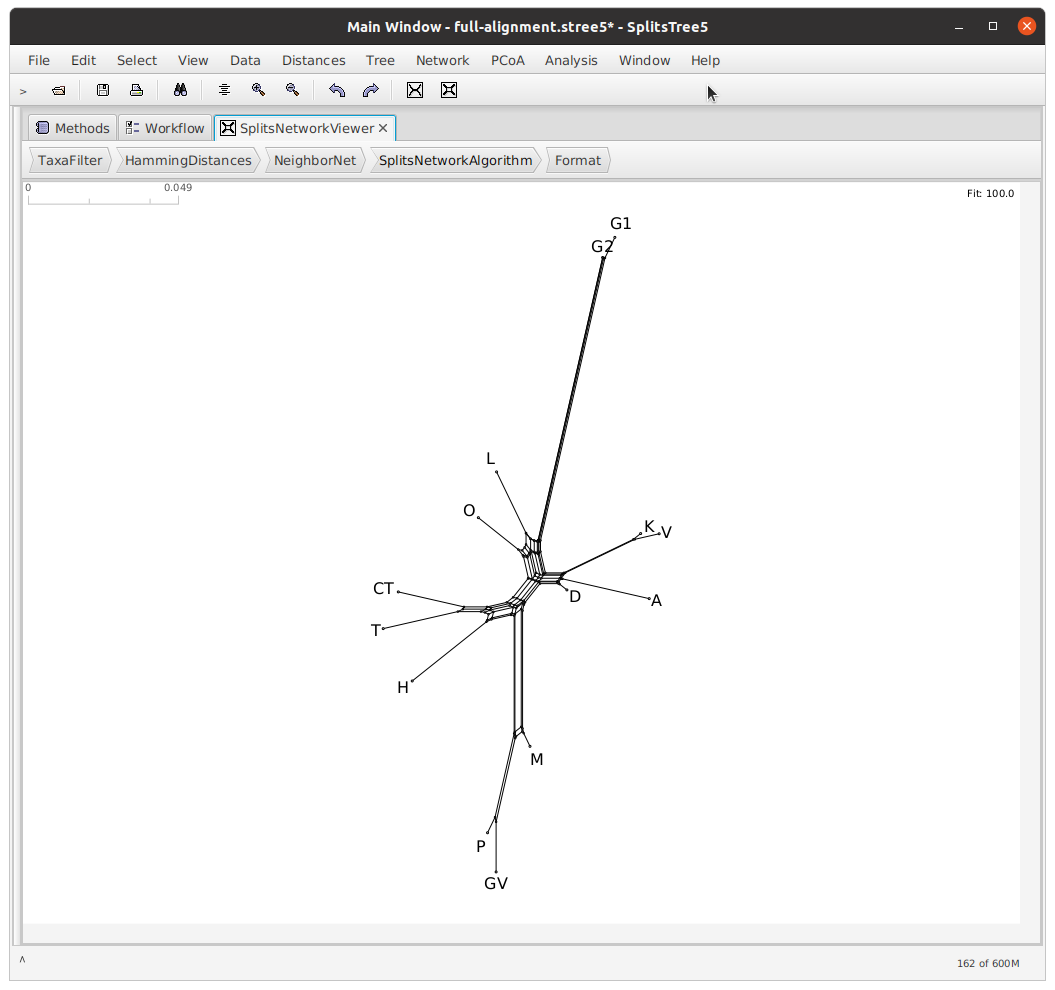Open Find using the binoculars icon

(180, 90)
